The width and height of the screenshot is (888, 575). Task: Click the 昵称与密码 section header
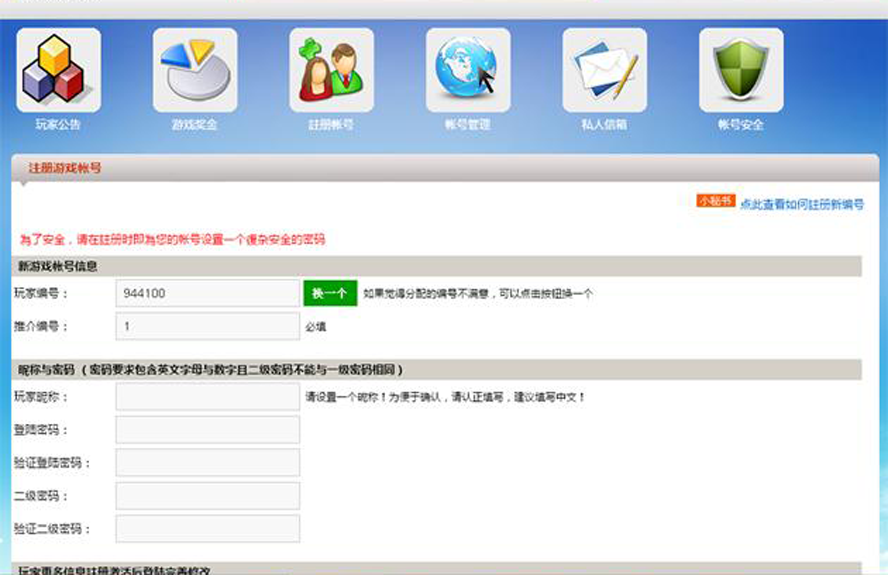437,369
